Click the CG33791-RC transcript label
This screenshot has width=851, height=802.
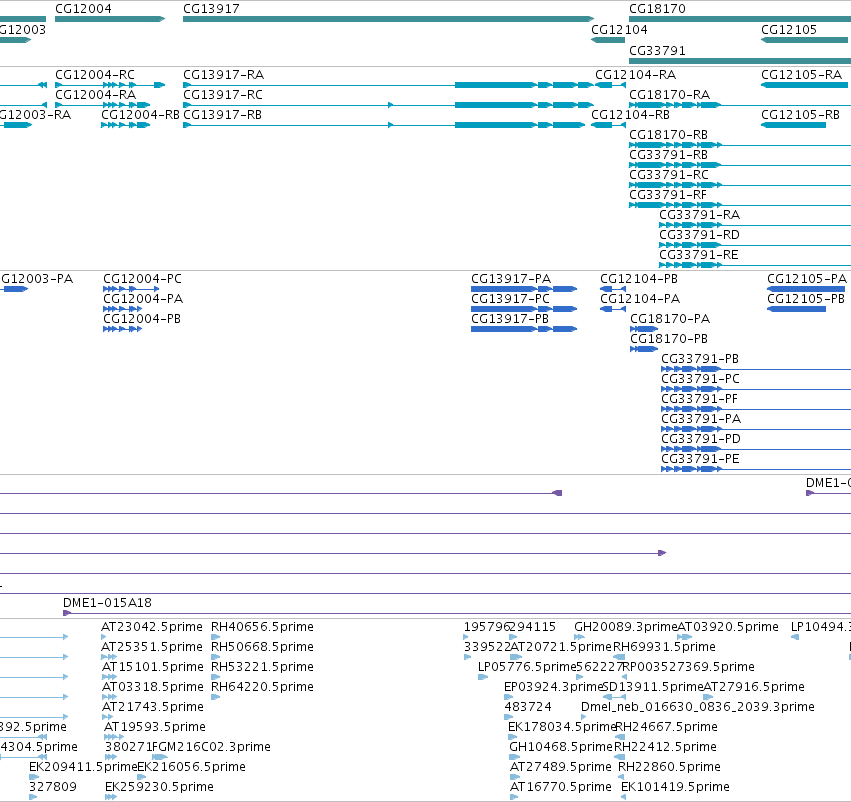[x=669, y=175]
